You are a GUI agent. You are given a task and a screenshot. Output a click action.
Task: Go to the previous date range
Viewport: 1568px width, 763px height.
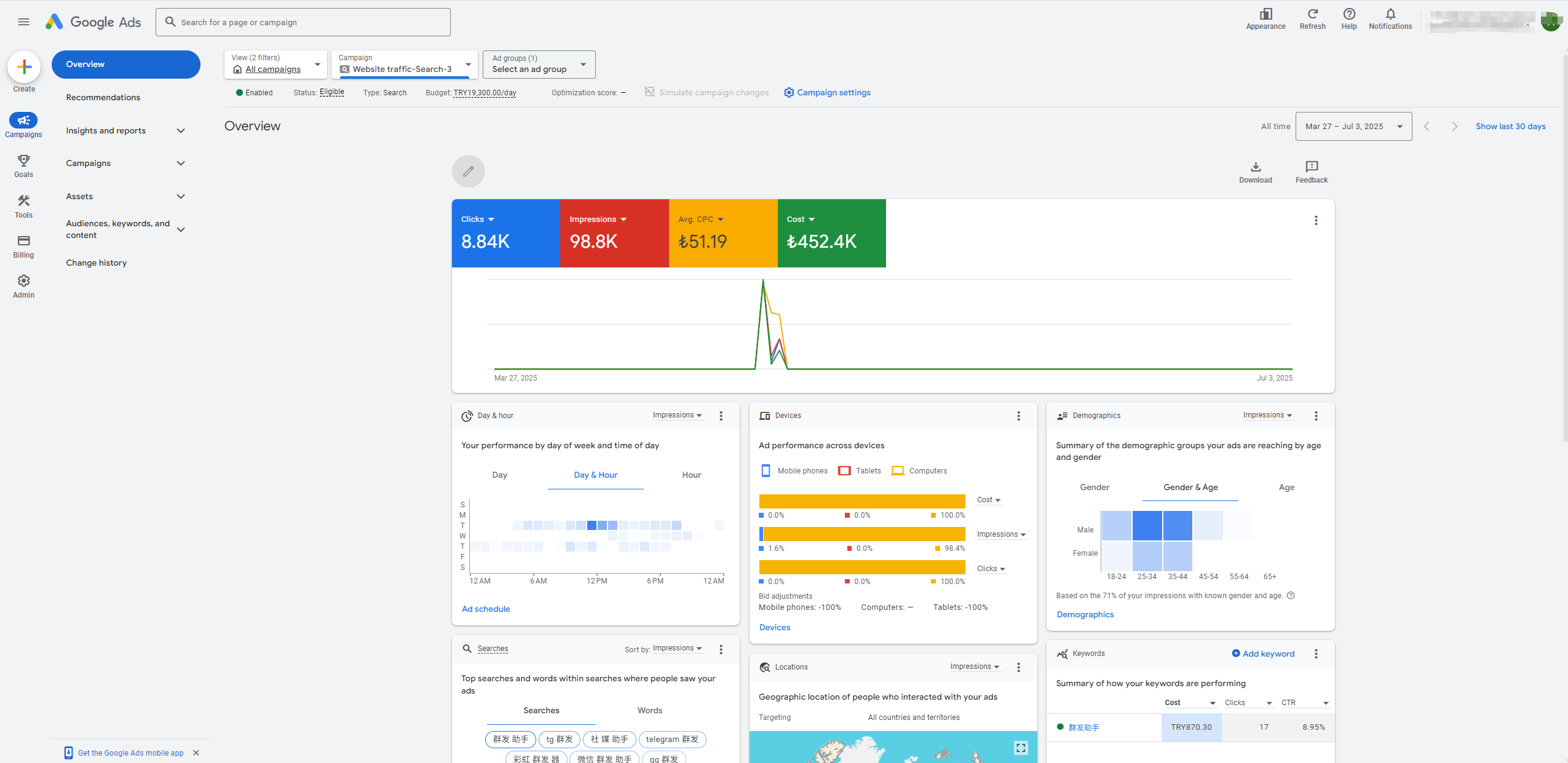[1427, 127]
